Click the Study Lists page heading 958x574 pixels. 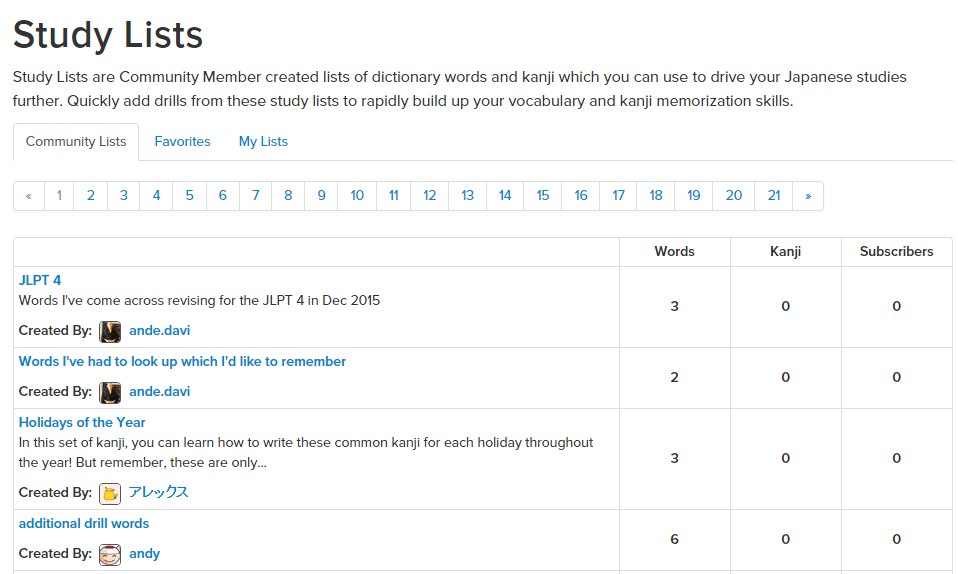(108, 35)
